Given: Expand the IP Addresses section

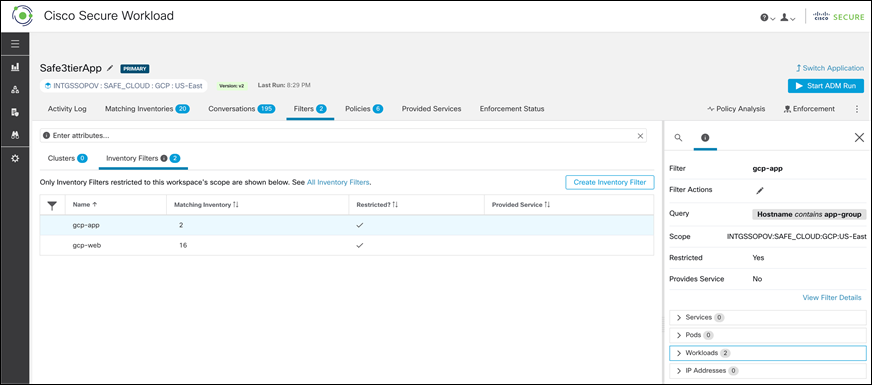Looking at the screenshot, I should (x=767, y=371).
